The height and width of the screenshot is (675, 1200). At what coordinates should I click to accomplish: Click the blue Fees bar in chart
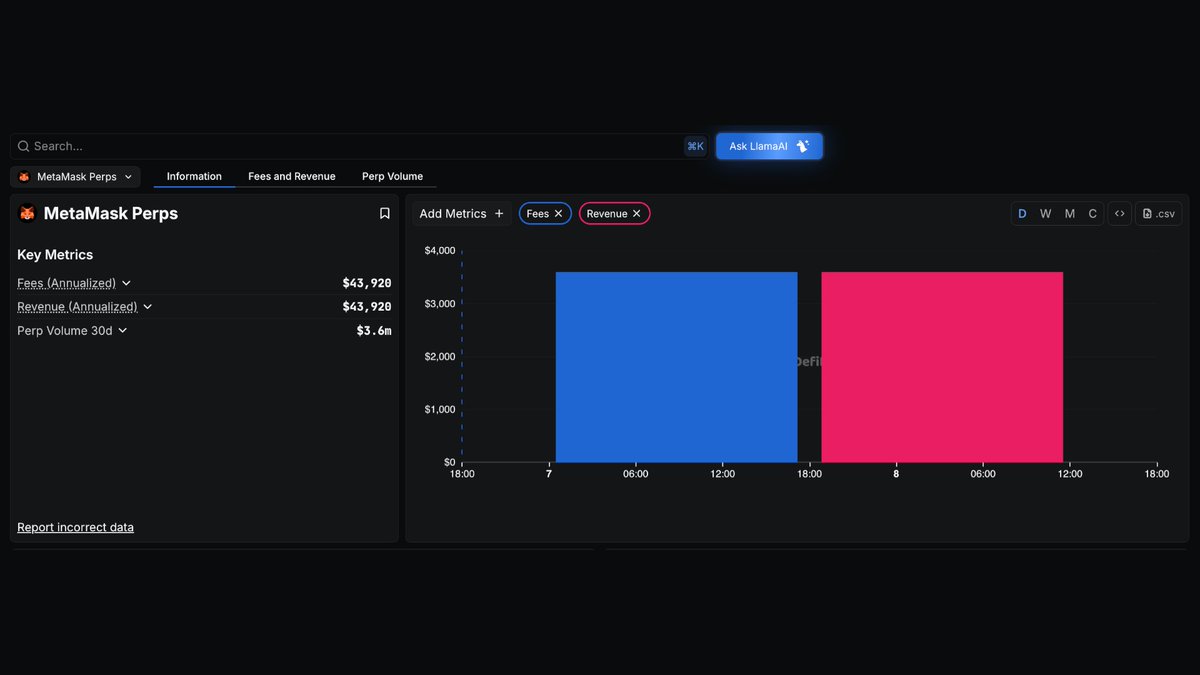click(x=676, y=367)
